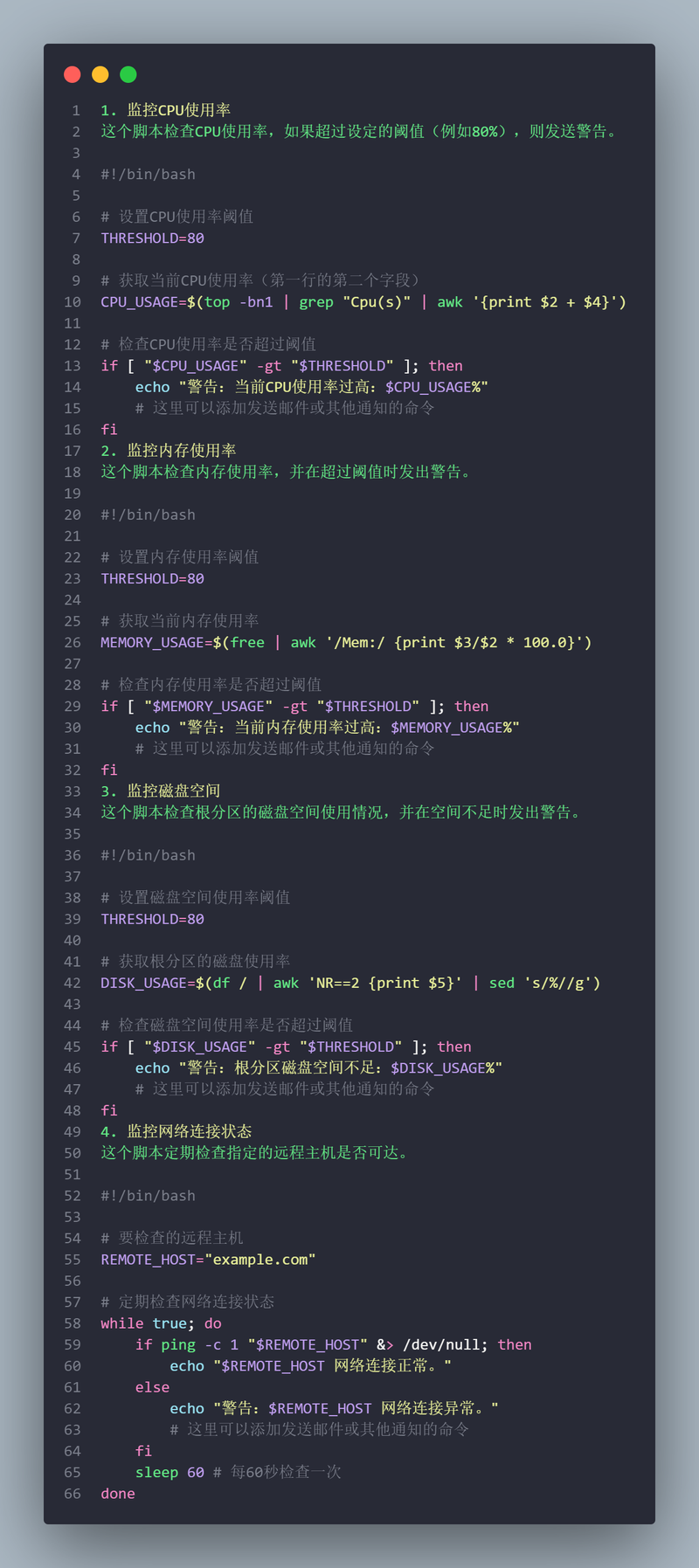Select the comment "# 获取根分区的磁盘使用率"
The image size is (699, 1568).
[x=195, y=961]
